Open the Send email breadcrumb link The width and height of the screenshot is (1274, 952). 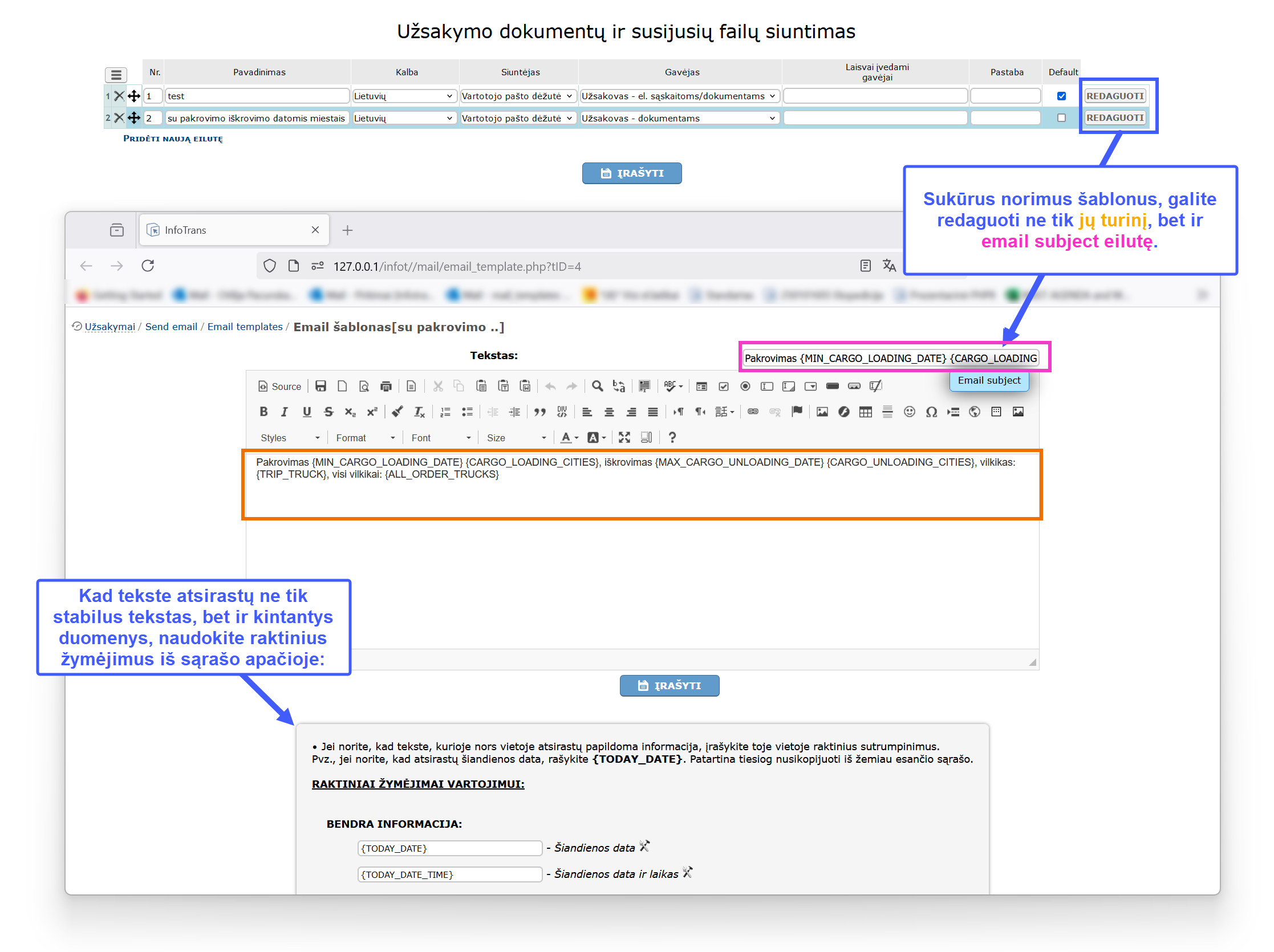(x=171, y=326)
